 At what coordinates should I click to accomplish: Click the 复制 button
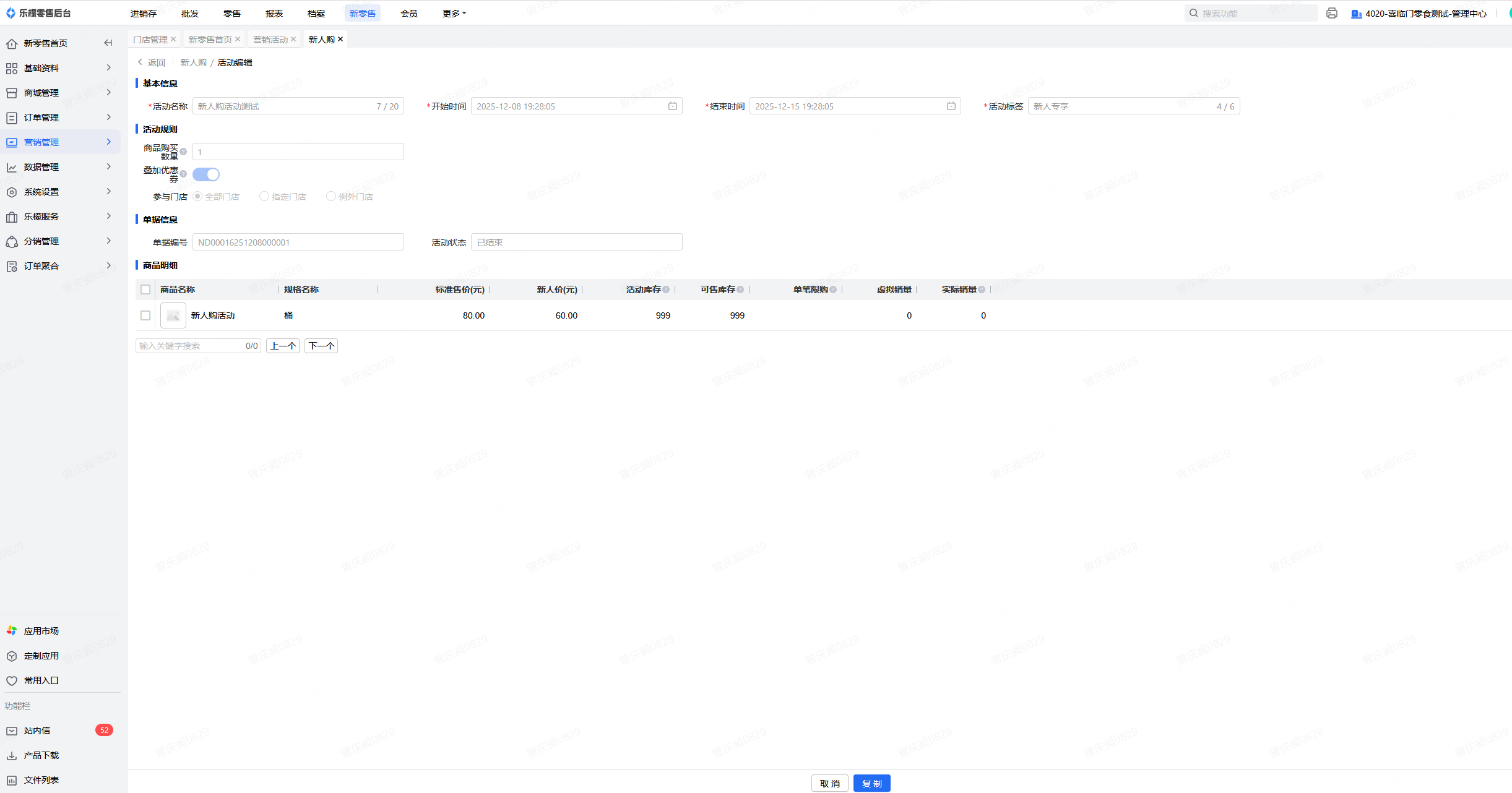[871, 783]
